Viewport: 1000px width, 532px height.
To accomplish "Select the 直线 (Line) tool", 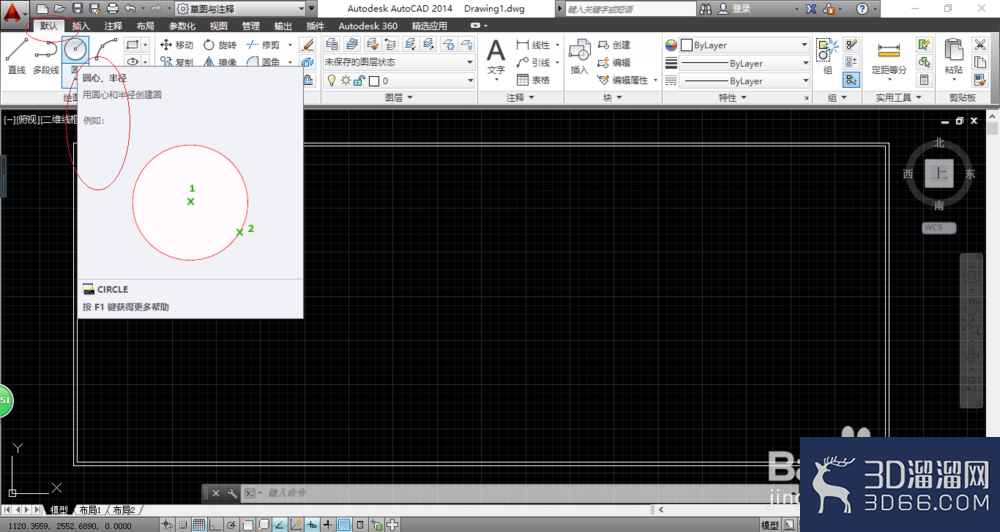I will click(x=17, y=56).
